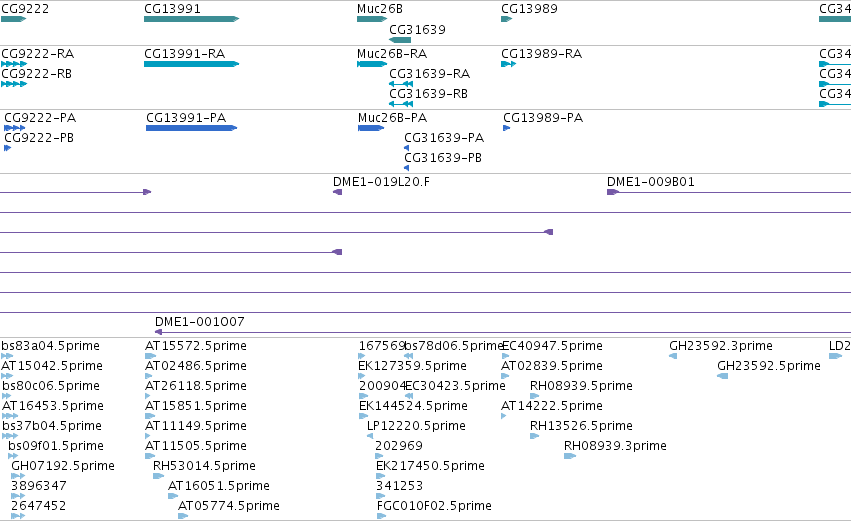The image size is (851, 521).
Task: Open AT16051.5prime EST label
Action: tap(218, 486)
